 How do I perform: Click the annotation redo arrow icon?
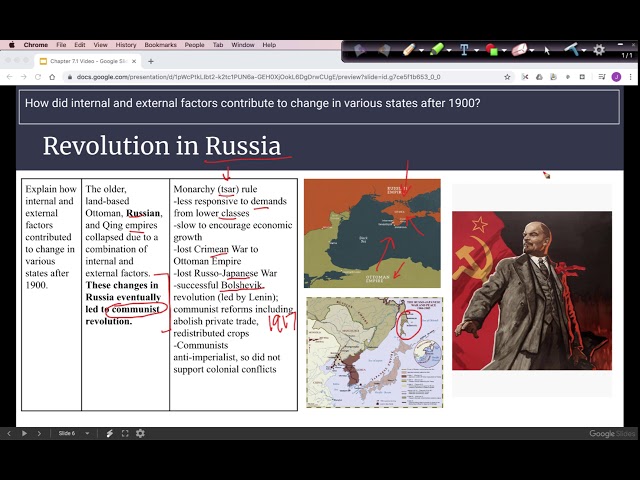384,50
